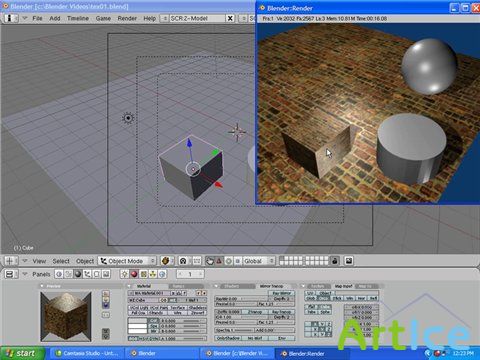
Task: Collapse the Preview panel triangle
Action: coord(42,286)
